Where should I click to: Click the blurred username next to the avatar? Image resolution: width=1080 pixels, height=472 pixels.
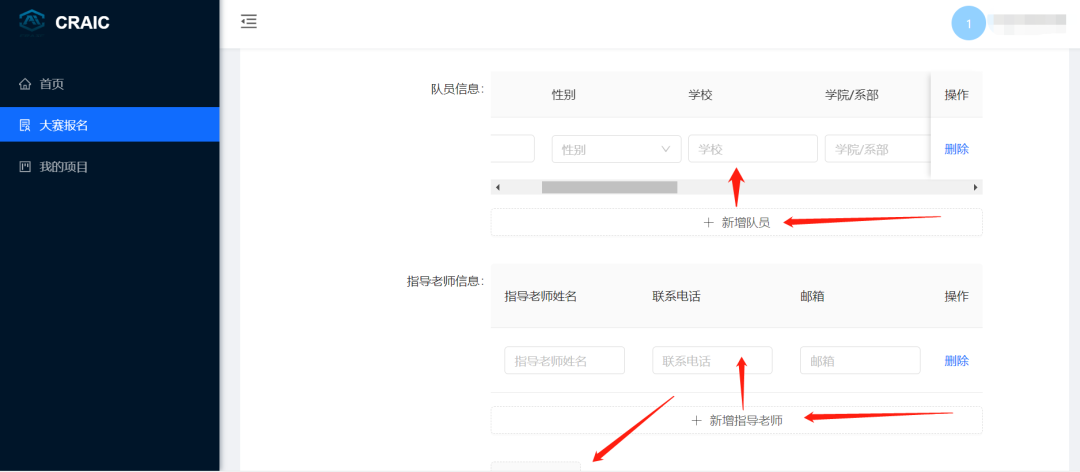tap(1027, 23)
